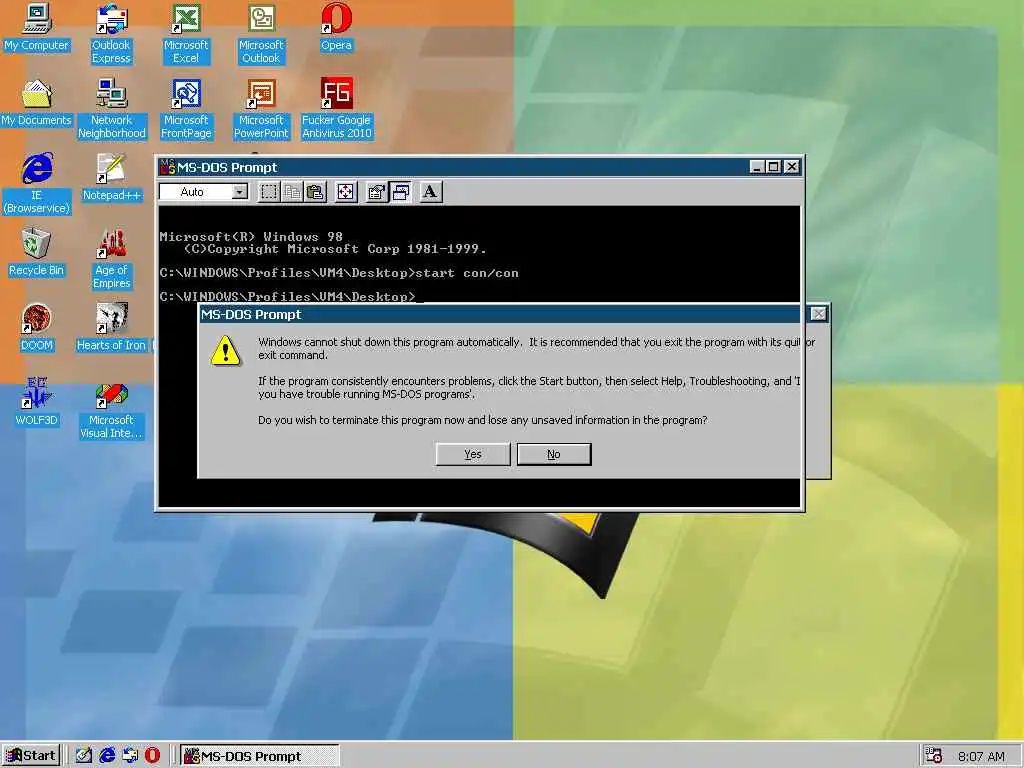Click MS-DOS Prompt taskbar button

tap(259, 756)
